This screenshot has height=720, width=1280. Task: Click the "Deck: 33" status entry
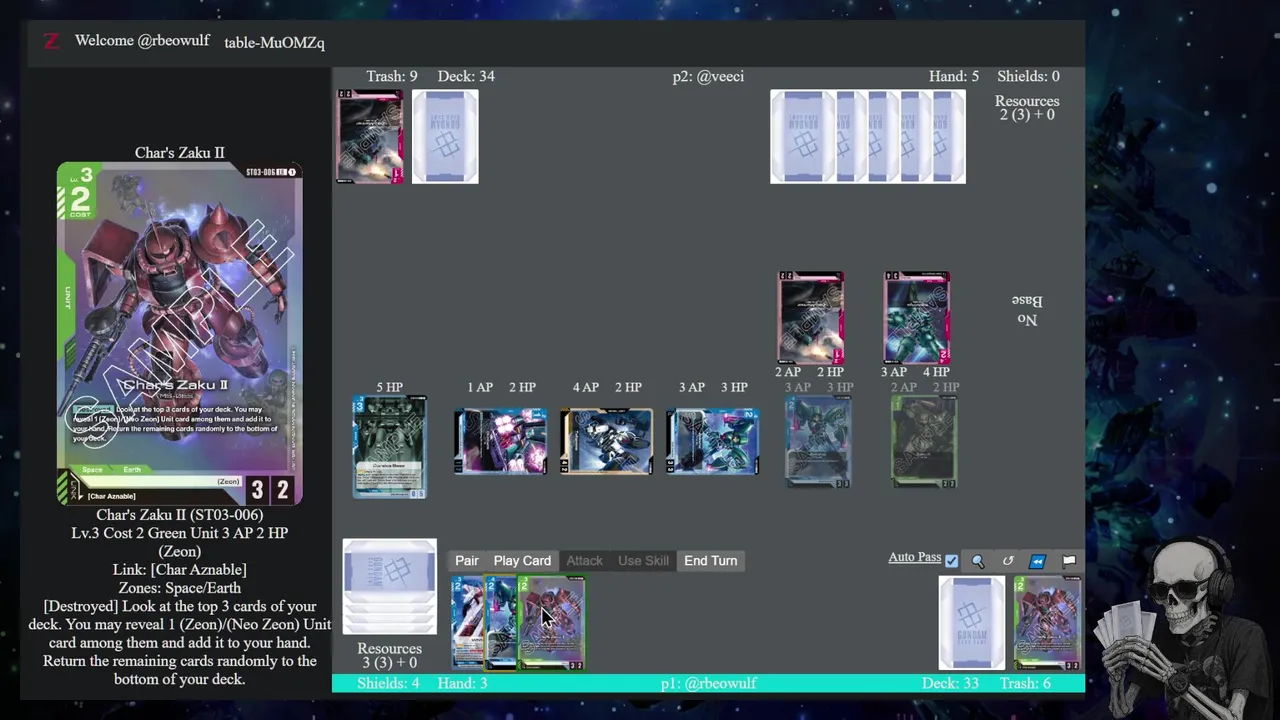point(950,683)
